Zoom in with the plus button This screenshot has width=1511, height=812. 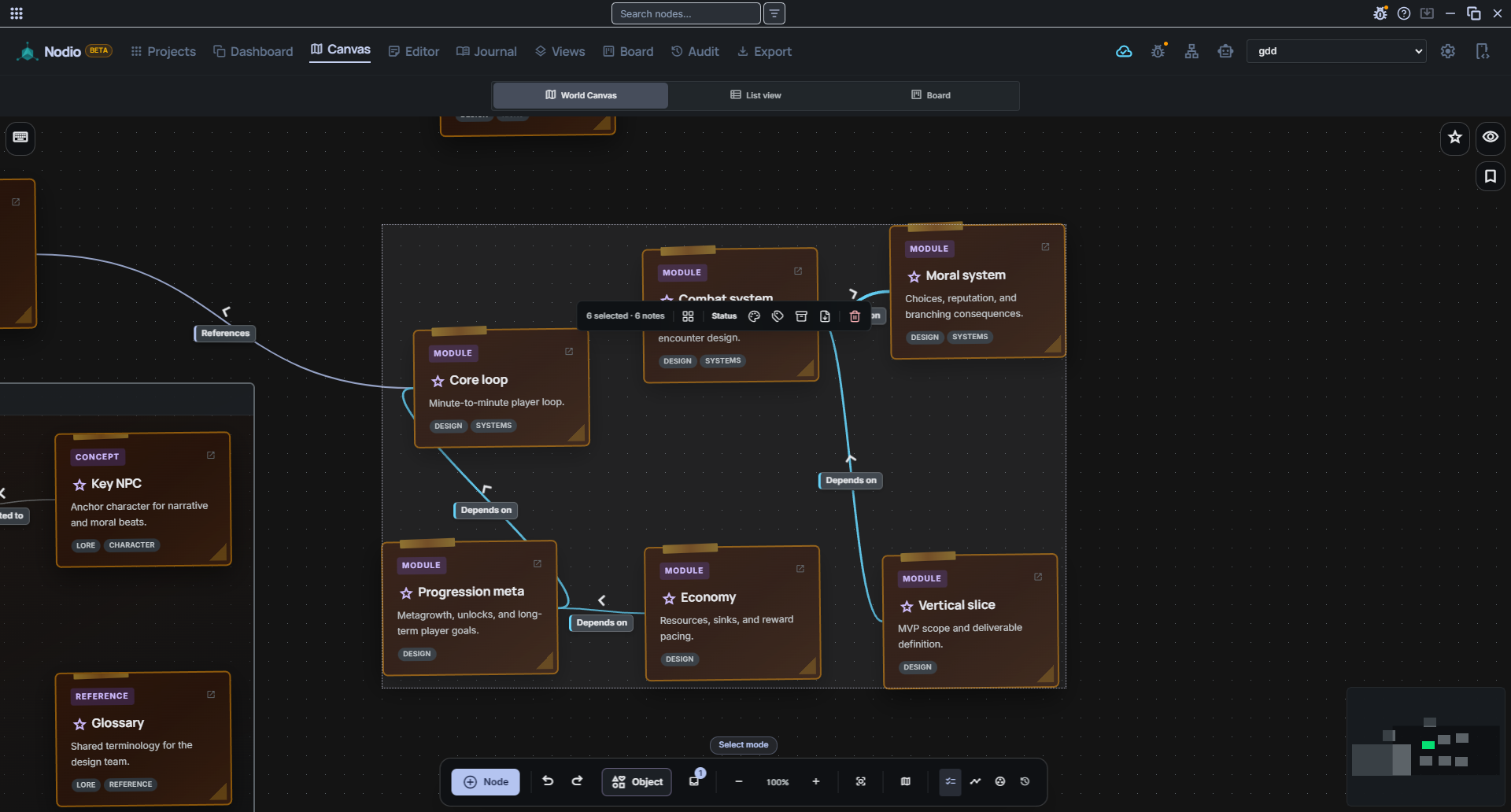coord(816,781)
